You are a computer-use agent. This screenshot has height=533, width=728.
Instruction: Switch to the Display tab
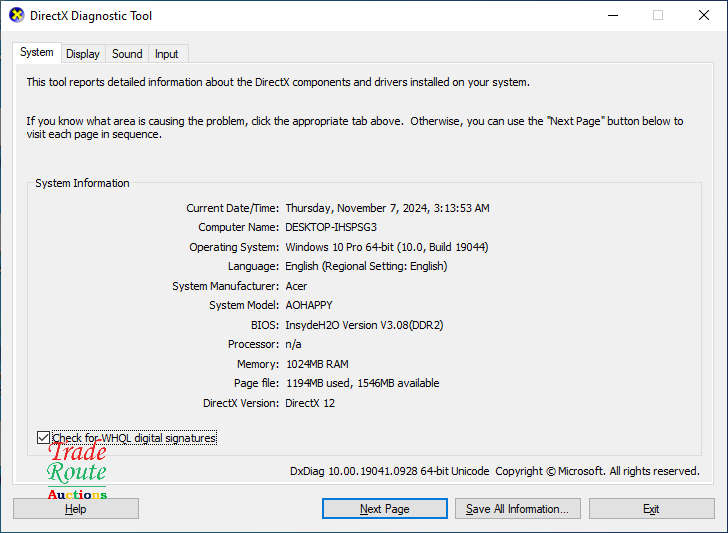tap(83, 54)
